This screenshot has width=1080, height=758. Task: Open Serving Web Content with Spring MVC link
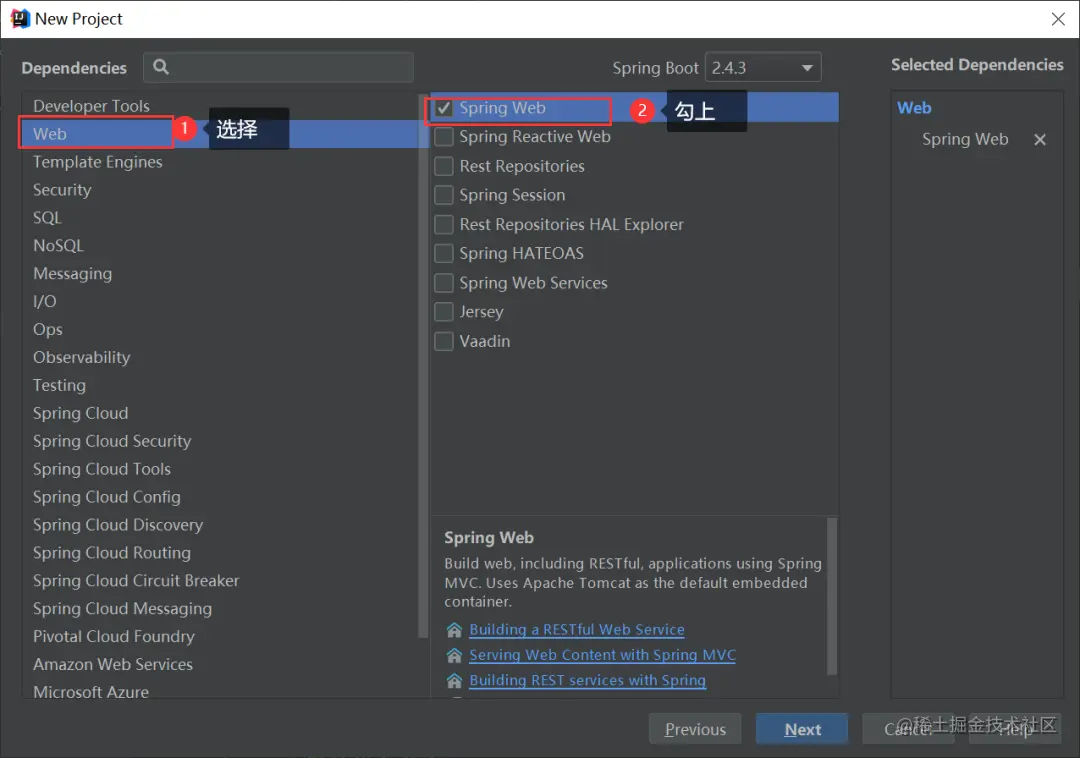pos(603,655)
